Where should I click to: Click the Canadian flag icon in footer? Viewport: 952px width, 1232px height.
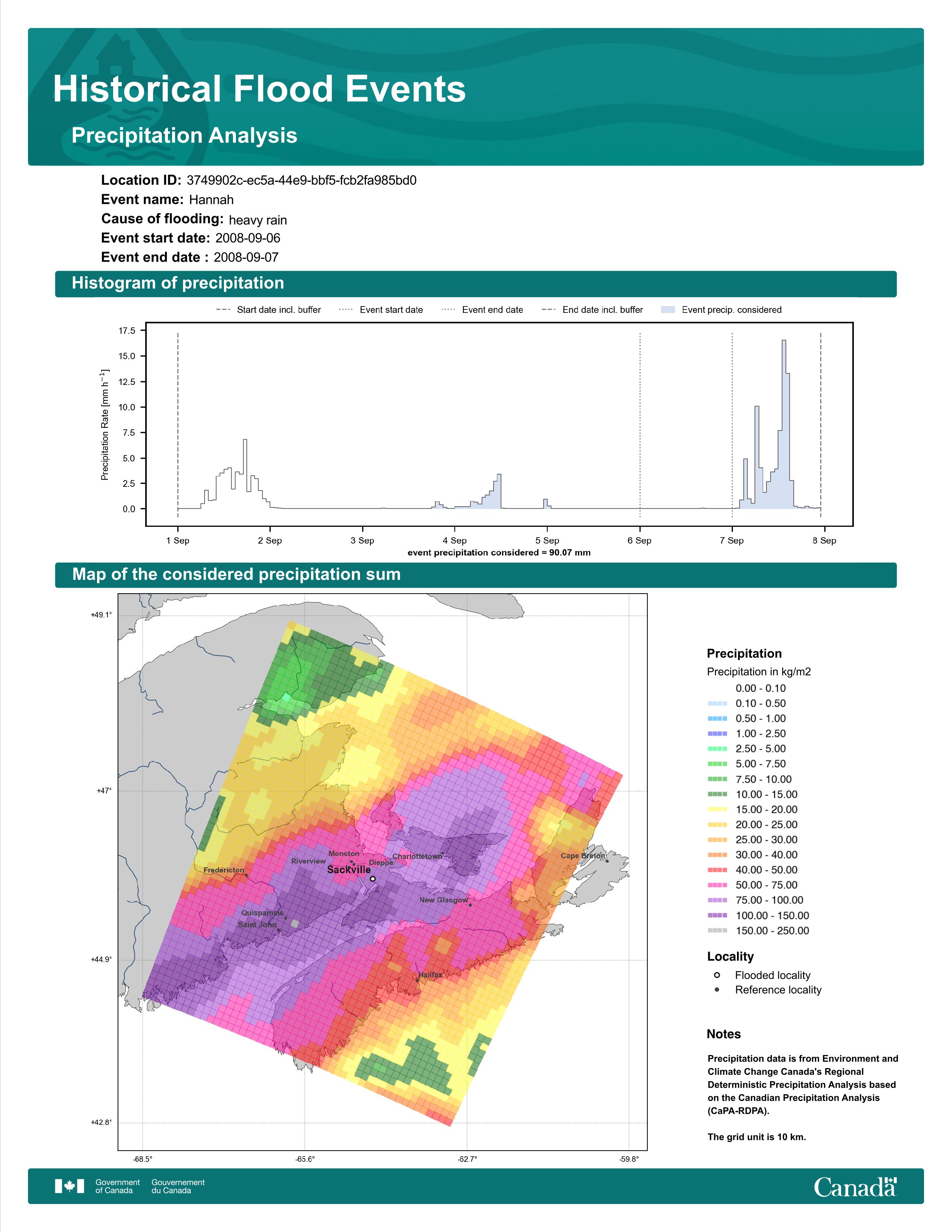pyautogui.click(x=69, y=1186)
